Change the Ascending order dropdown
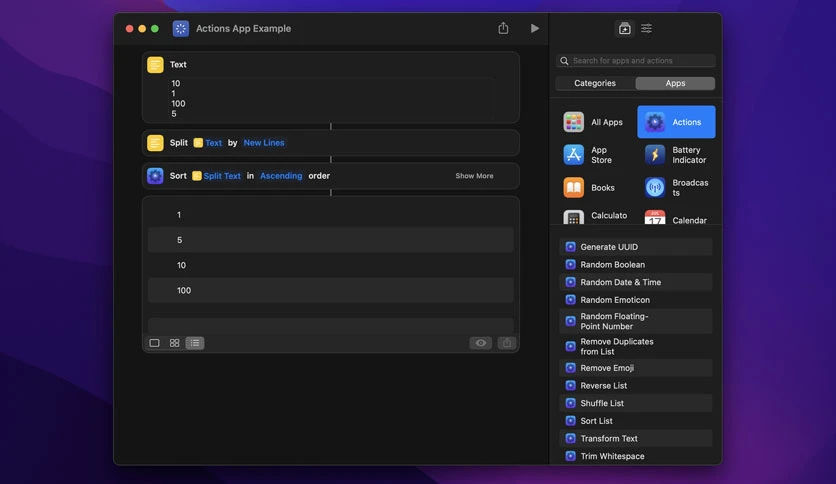The height and width of the screenshot is (484, 836). pos(281,176)
